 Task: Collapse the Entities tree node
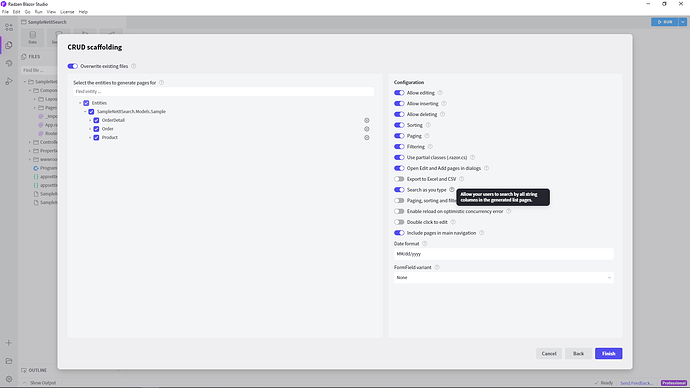(80, 103)
